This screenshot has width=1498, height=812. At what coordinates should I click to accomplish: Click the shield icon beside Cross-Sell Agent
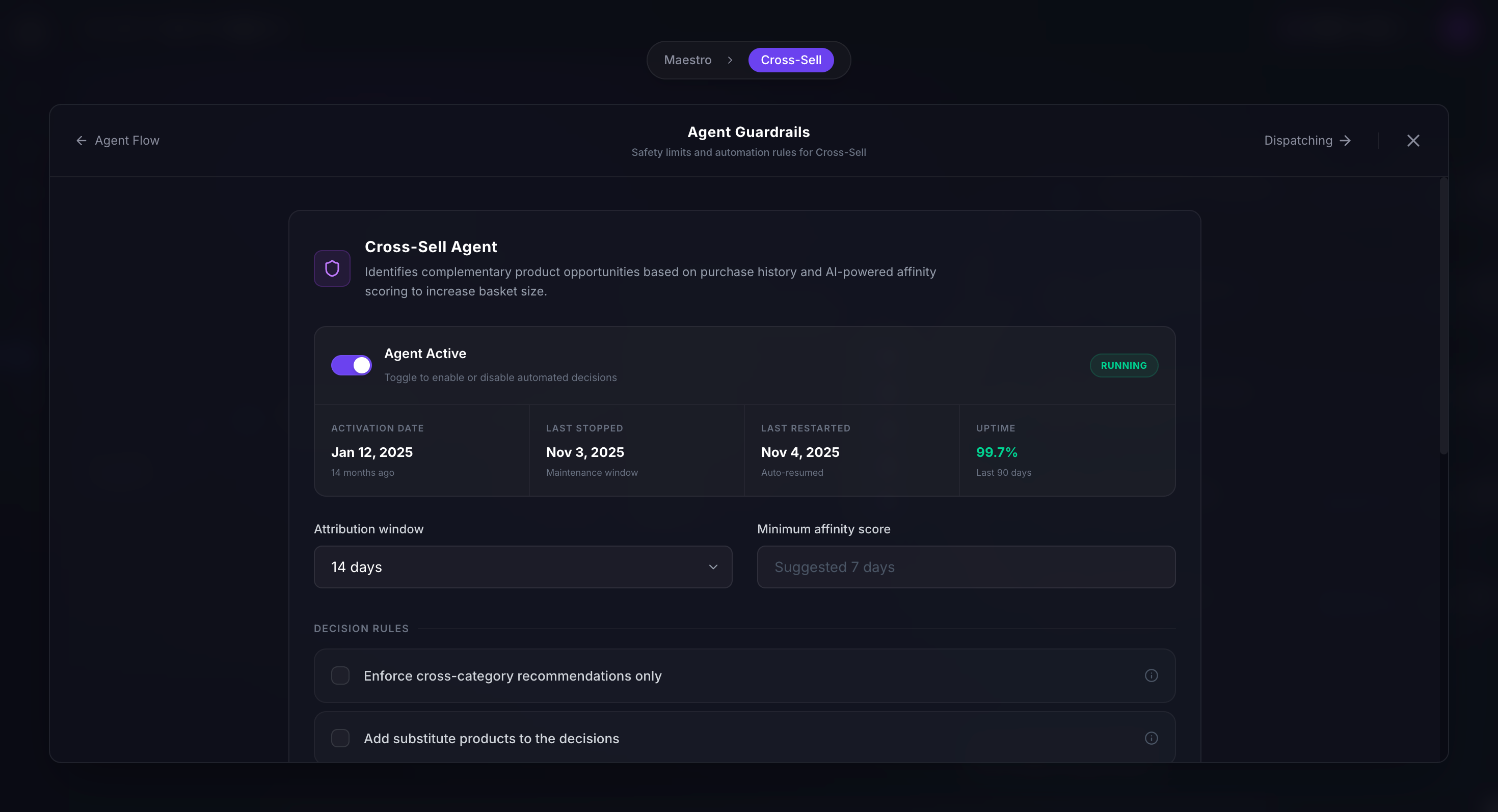(x=332, y=268)
